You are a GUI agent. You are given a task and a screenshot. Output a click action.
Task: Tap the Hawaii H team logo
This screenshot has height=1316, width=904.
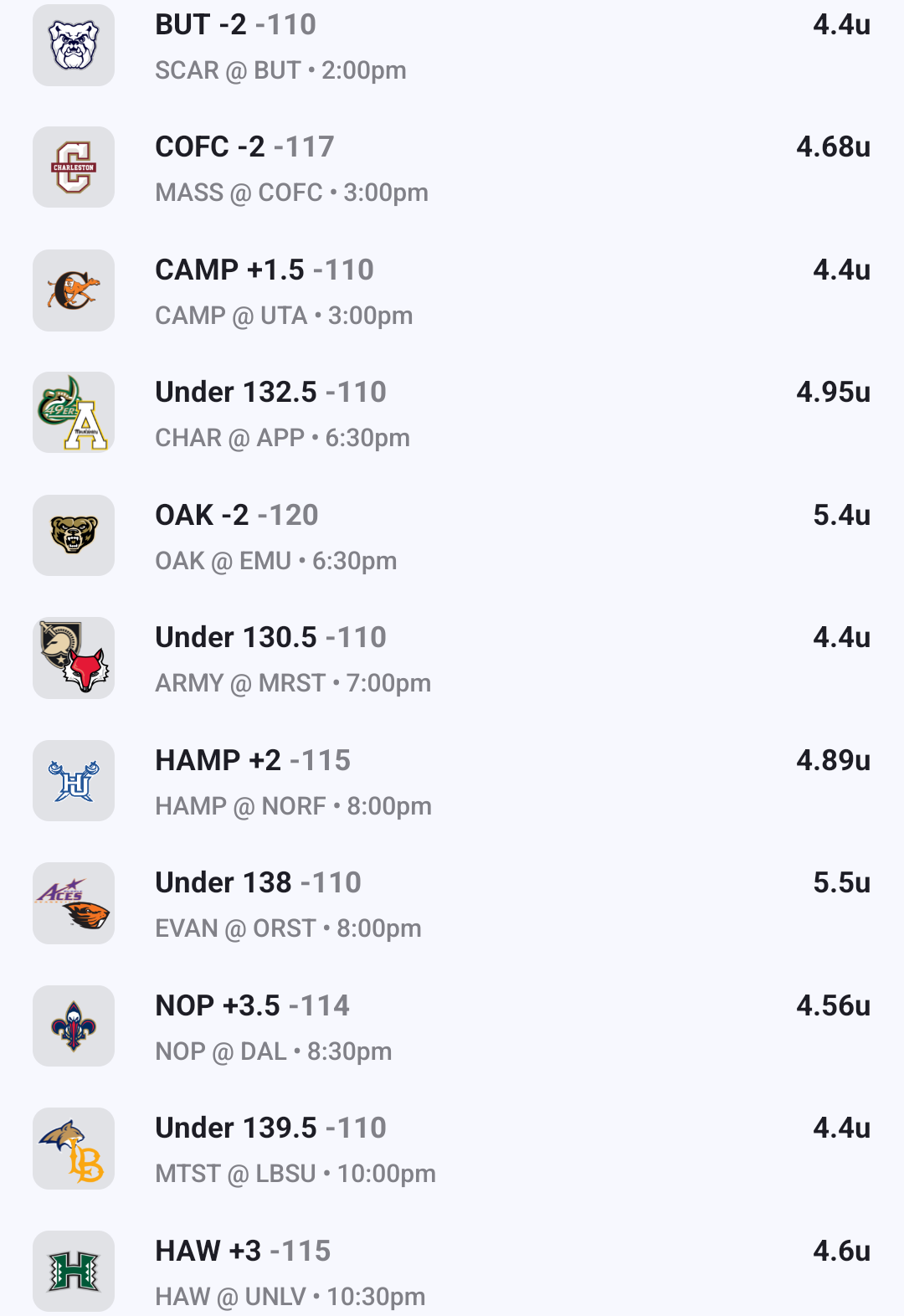pyautogui.click(x=74, y=1271)
